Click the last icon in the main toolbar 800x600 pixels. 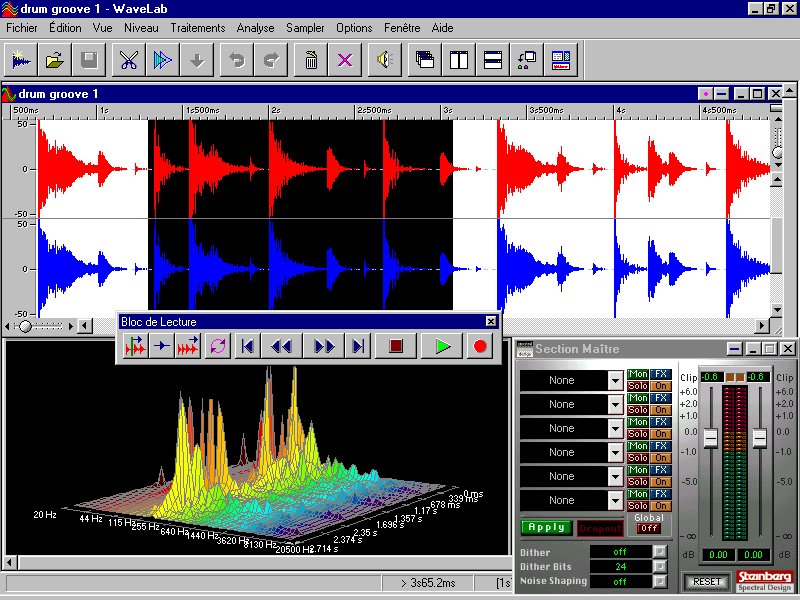pos(561,60)
